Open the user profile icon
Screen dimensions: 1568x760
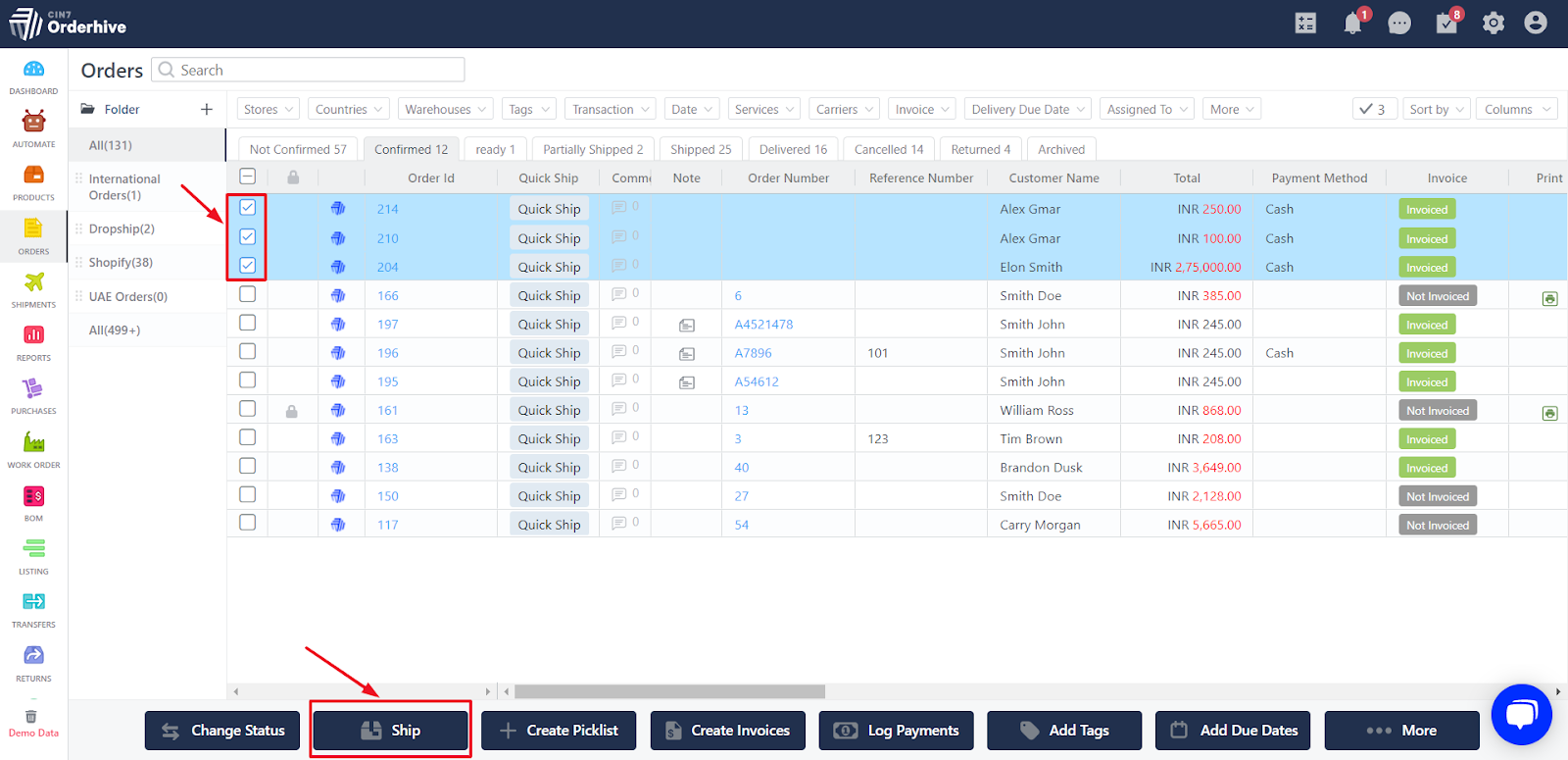tap(1536, 23)
